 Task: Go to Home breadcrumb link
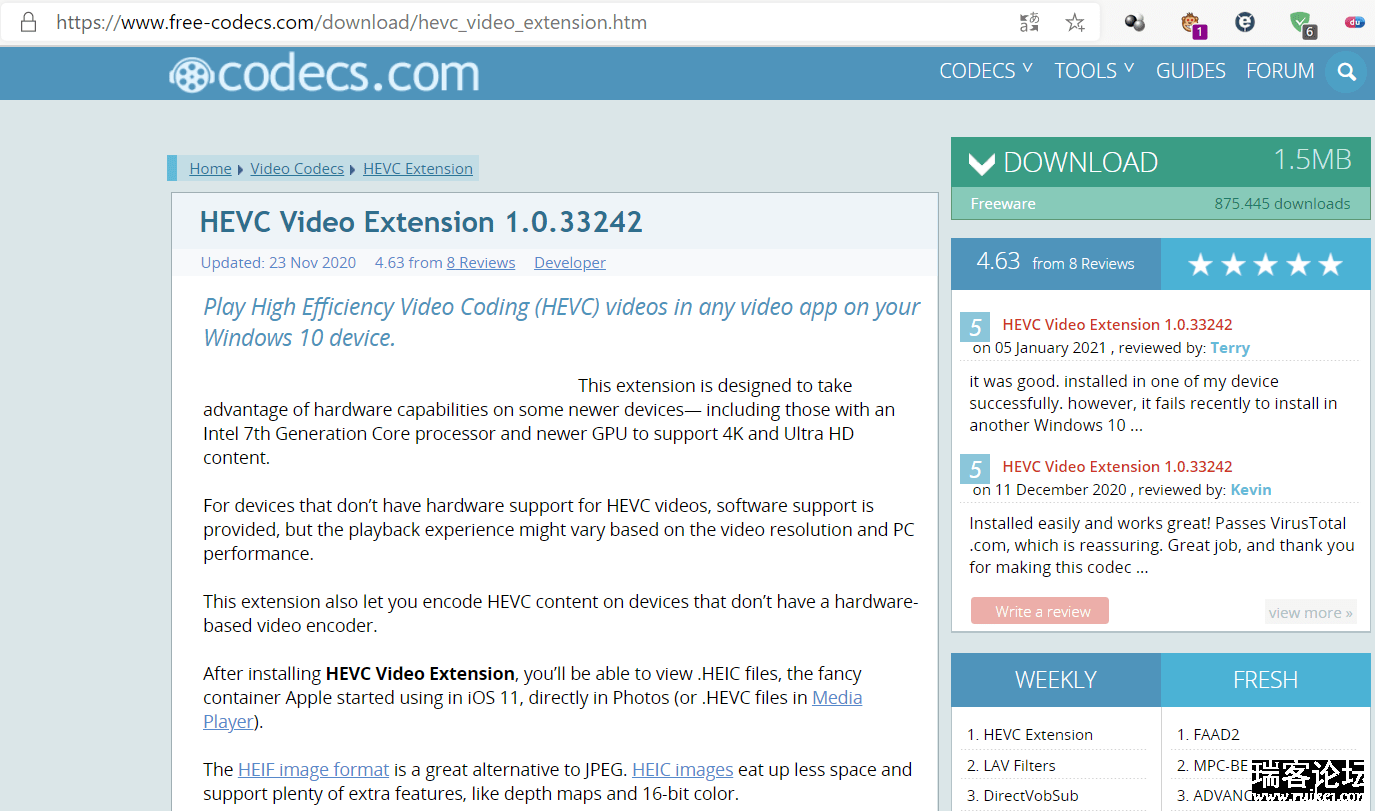point(210,168)
